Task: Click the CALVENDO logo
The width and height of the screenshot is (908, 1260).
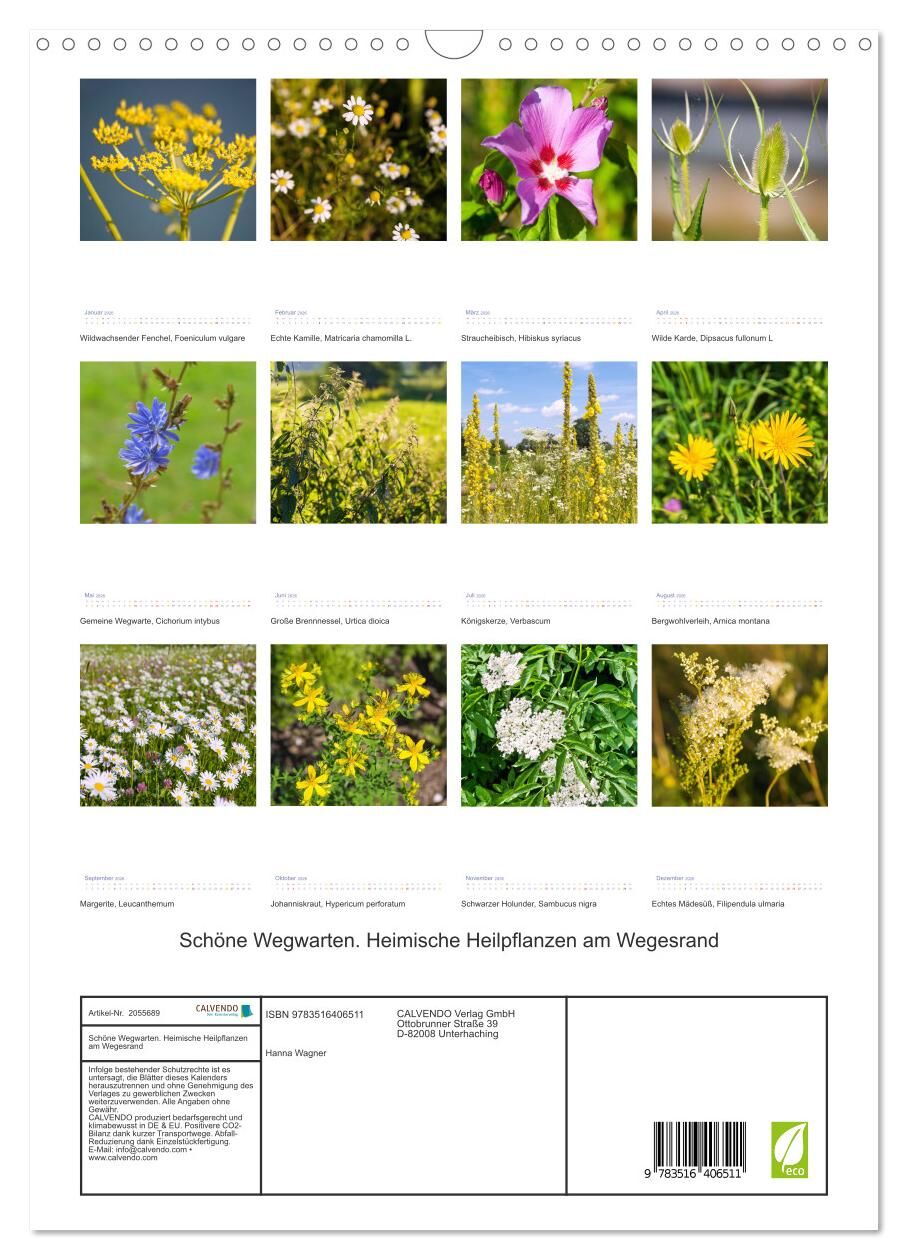Action: 223,1011
